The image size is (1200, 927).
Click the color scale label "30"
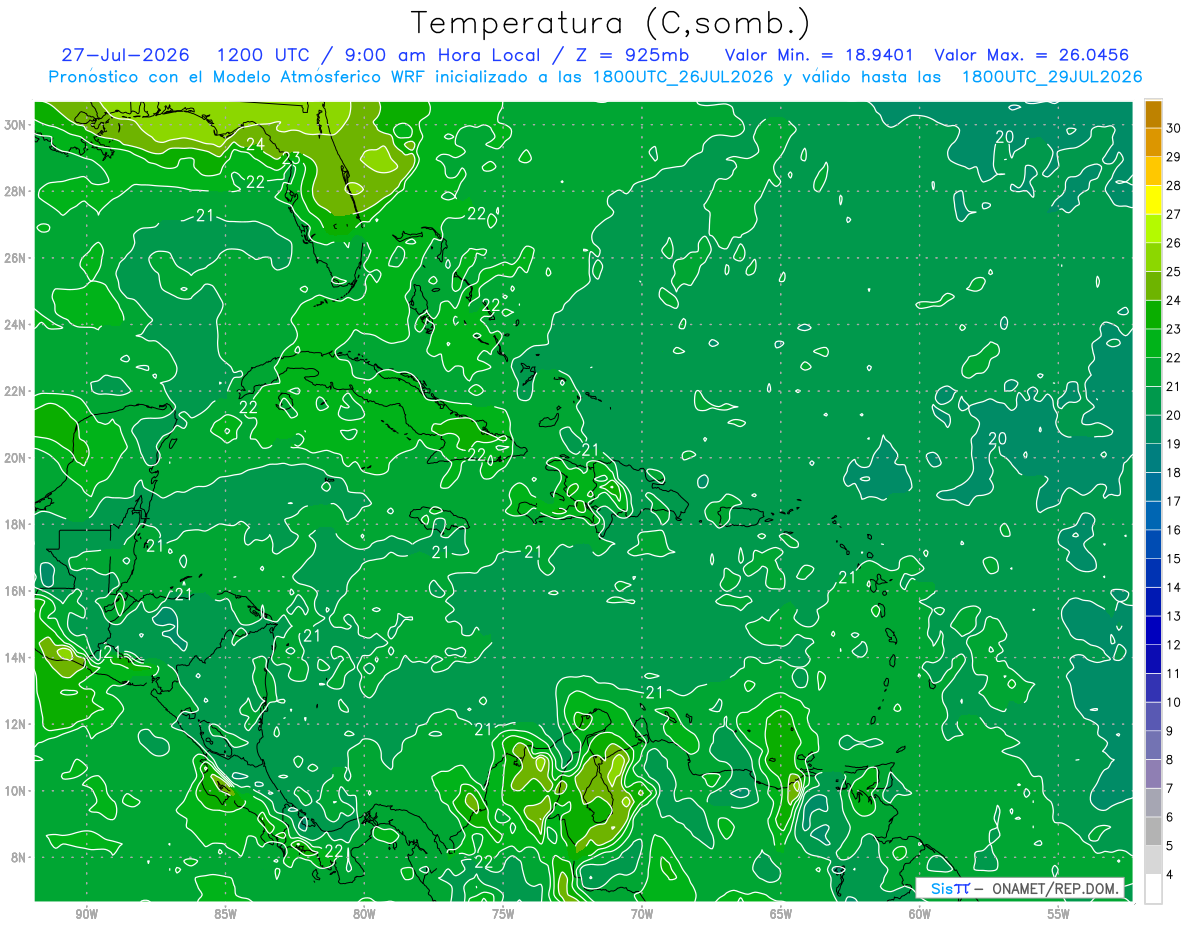pos(1174,128)
